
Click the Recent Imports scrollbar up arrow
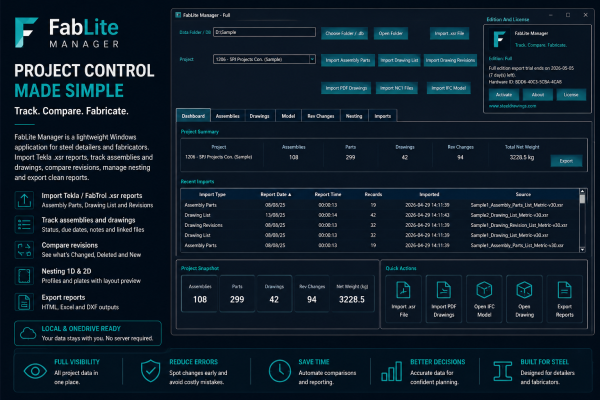582,191
